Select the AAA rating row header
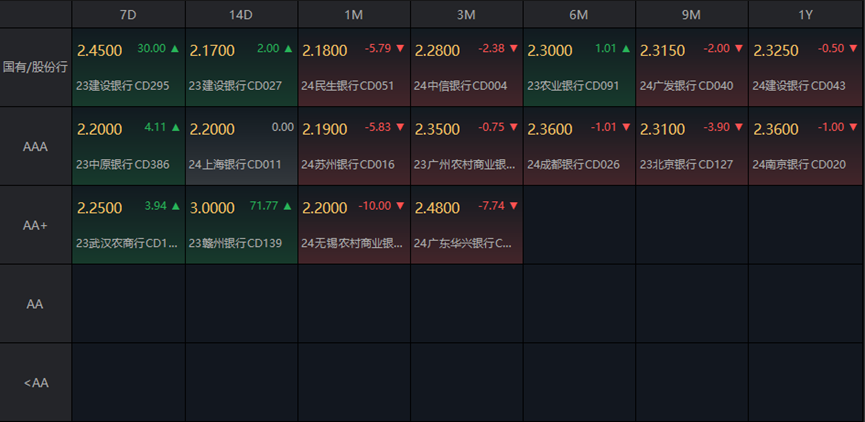Screen dimensions: 865x422 coord(35,146)
